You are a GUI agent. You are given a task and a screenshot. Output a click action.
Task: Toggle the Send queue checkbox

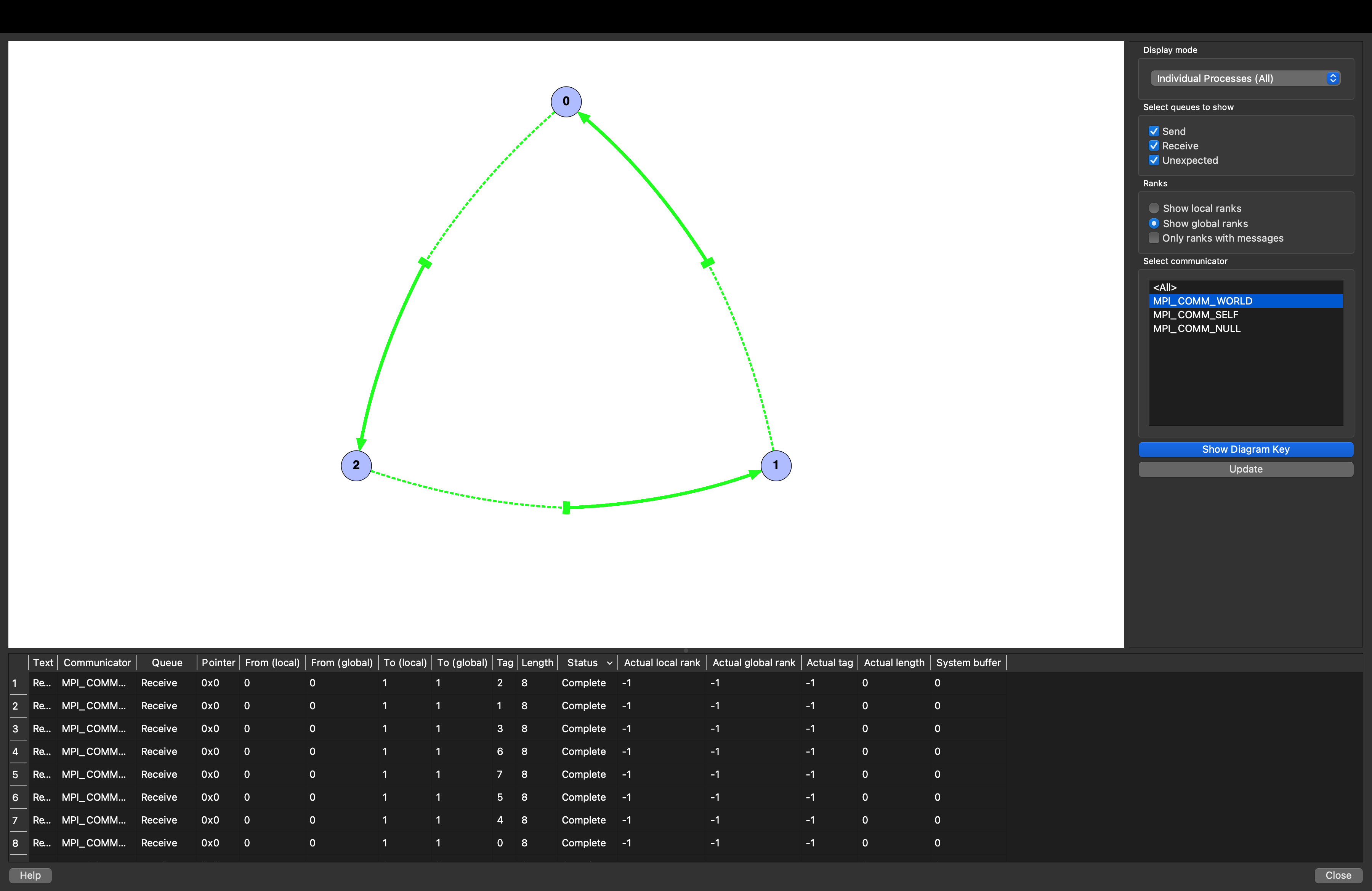pos(1154,131)
